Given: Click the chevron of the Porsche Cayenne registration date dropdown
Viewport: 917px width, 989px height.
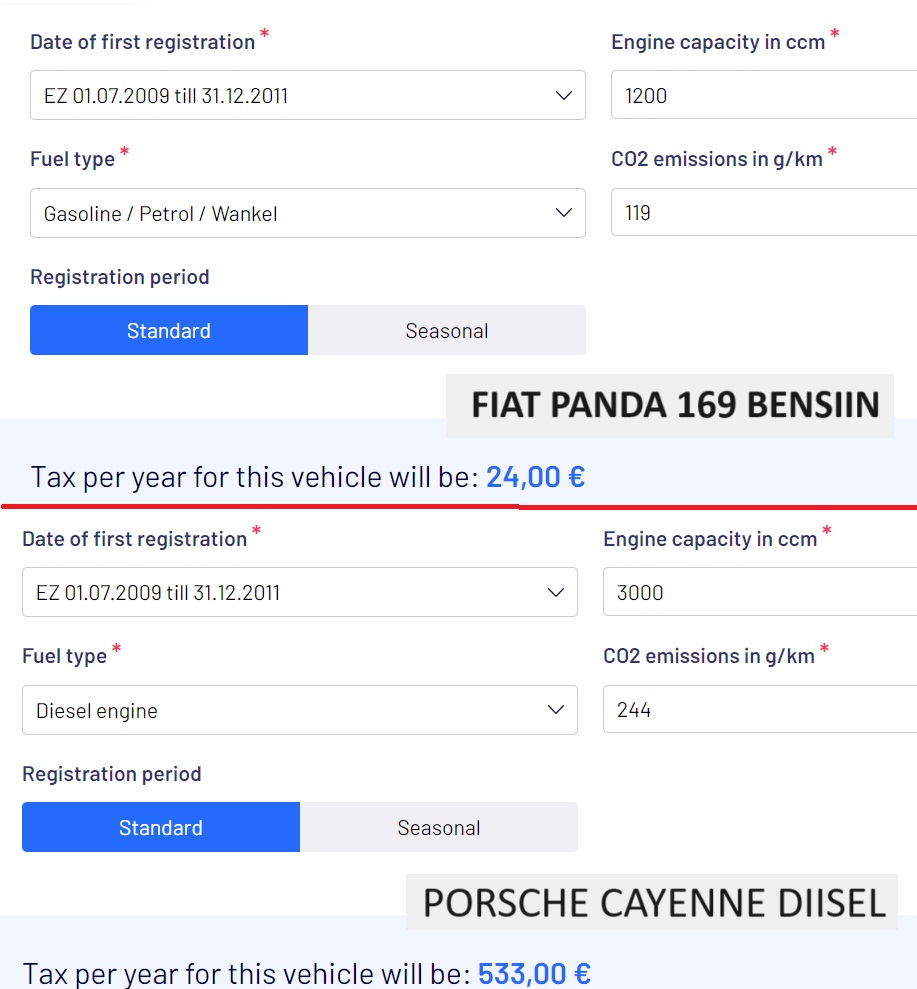Looking at the screenshot, I should click(555, 593).
